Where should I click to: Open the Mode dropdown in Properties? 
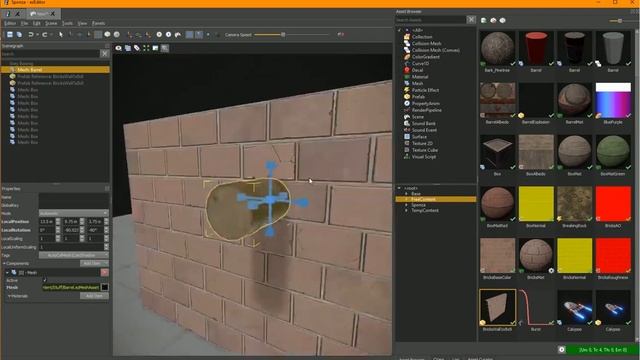[x=73, y=213]
